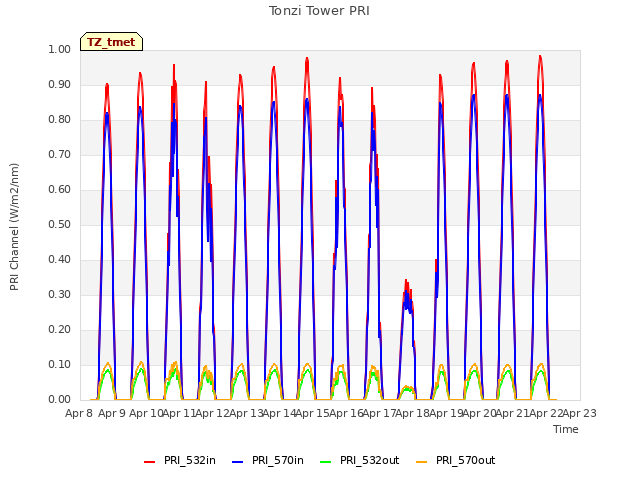Click the Apr 18 x-axis tick label
This screenshot has width=640, height=480.
[412, 413]
